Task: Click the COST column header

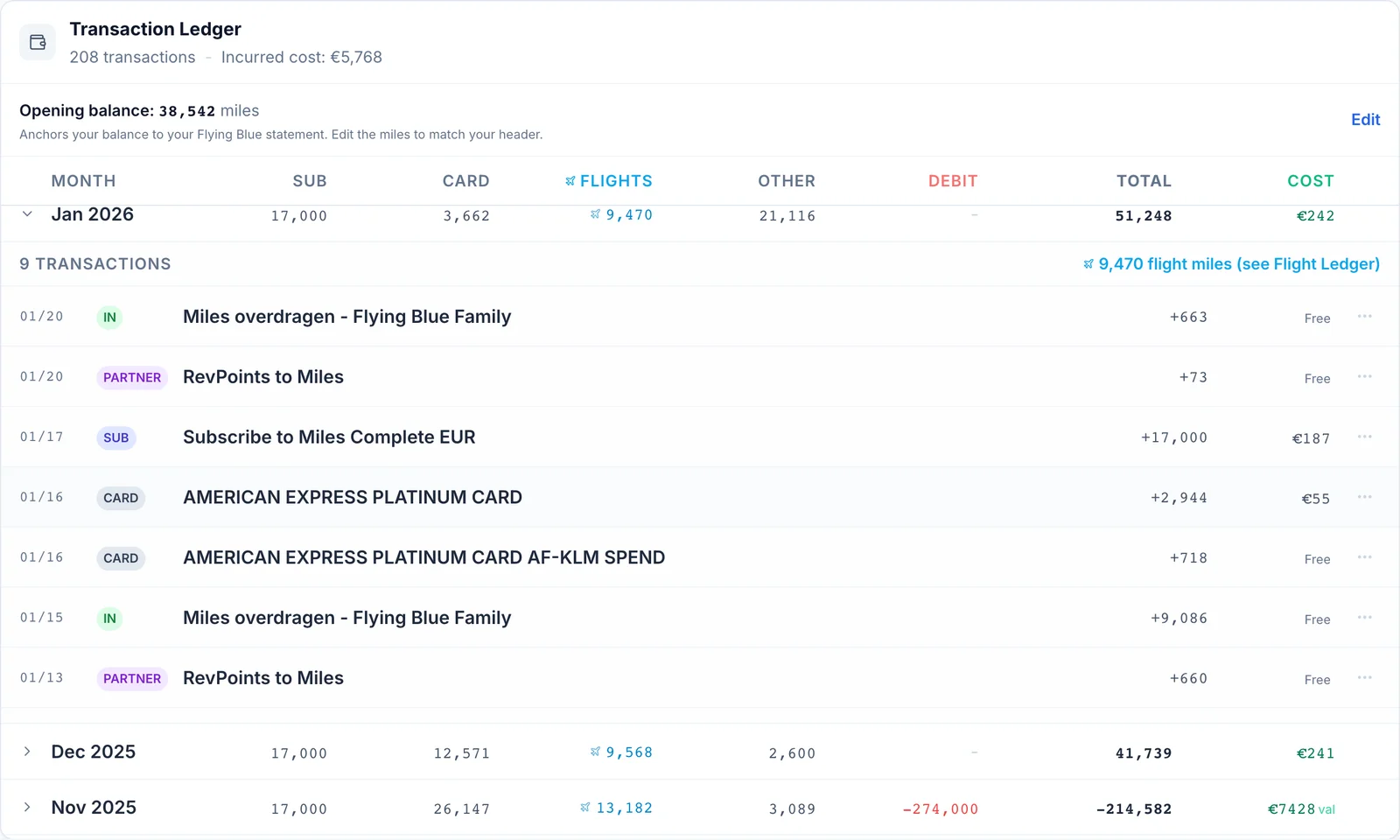Action: pos(1311,181)
